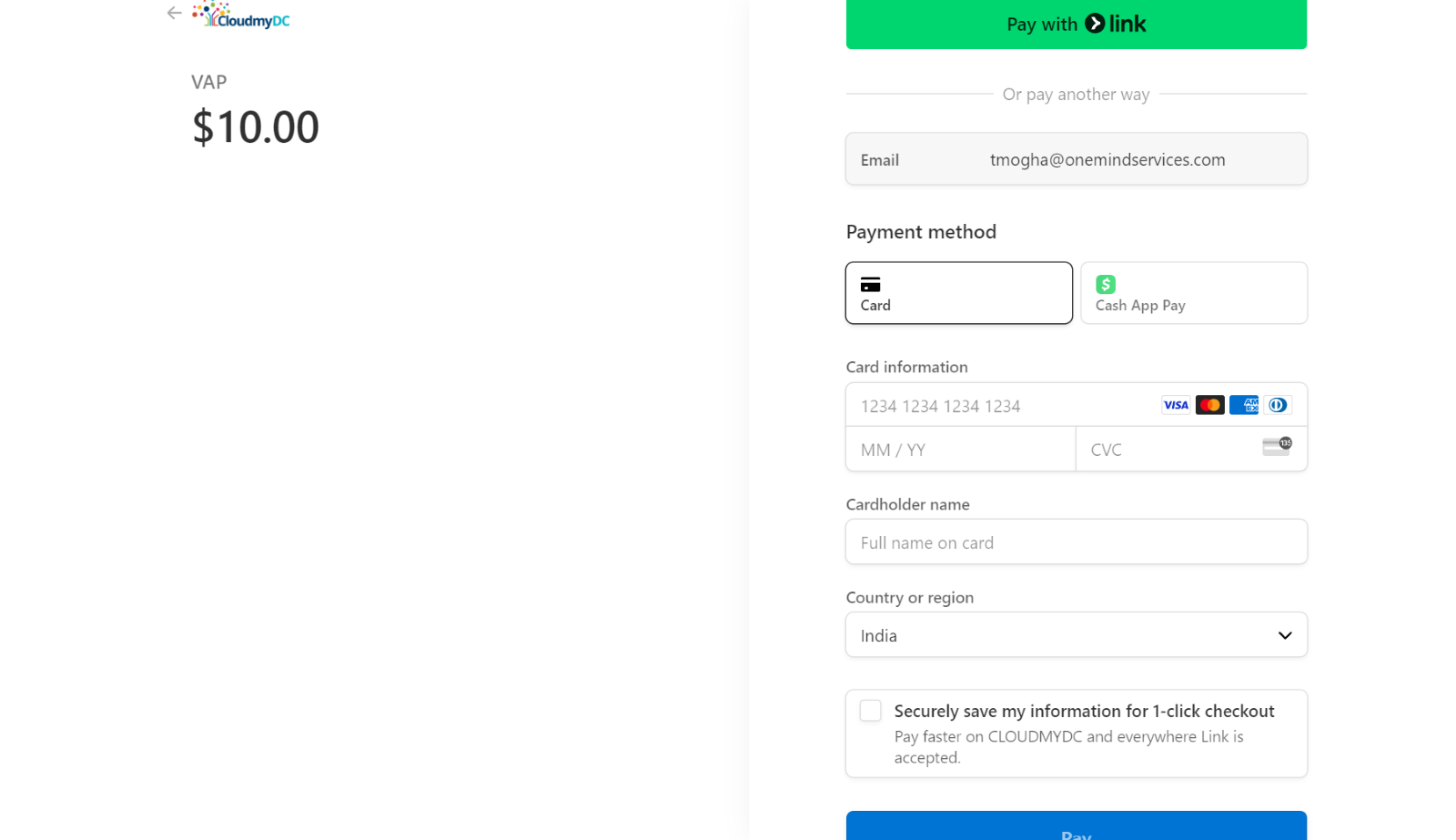Pay with Link green button

point(1076,24)
